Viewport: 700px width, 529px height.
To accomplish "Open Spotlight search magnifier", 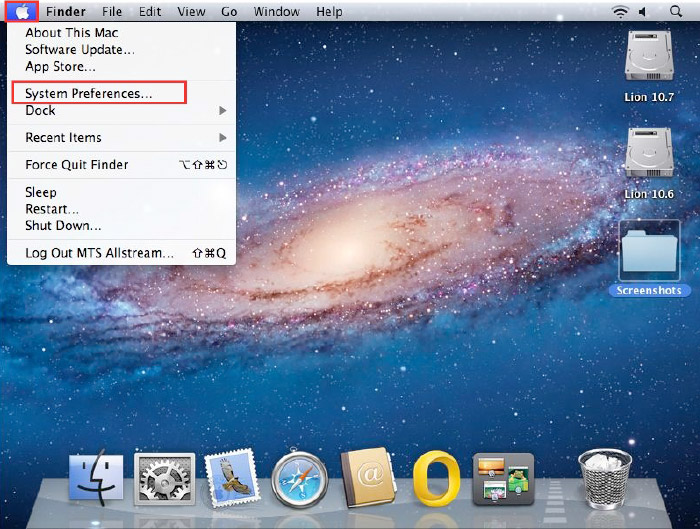I will pyautogui.click(x=676, y=12).
